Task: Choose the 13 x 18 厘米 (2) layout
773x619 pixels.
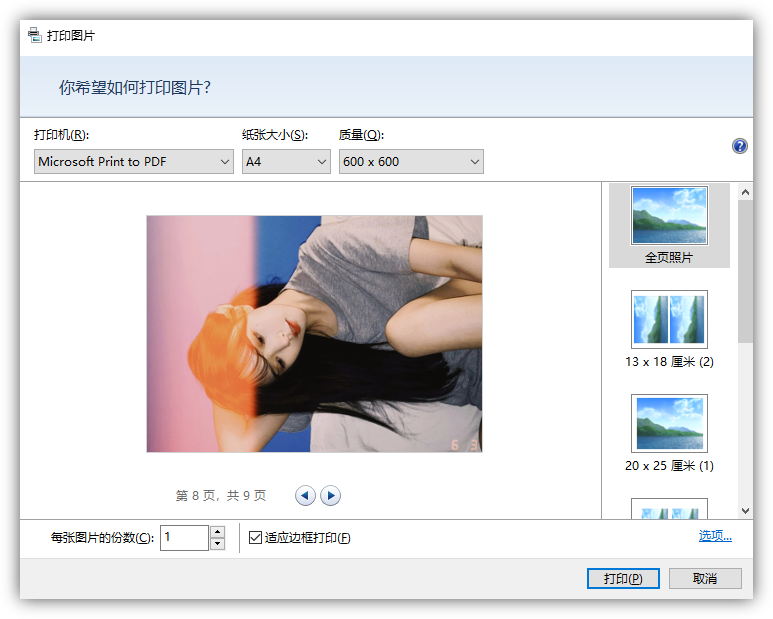Action: [669, 320]
